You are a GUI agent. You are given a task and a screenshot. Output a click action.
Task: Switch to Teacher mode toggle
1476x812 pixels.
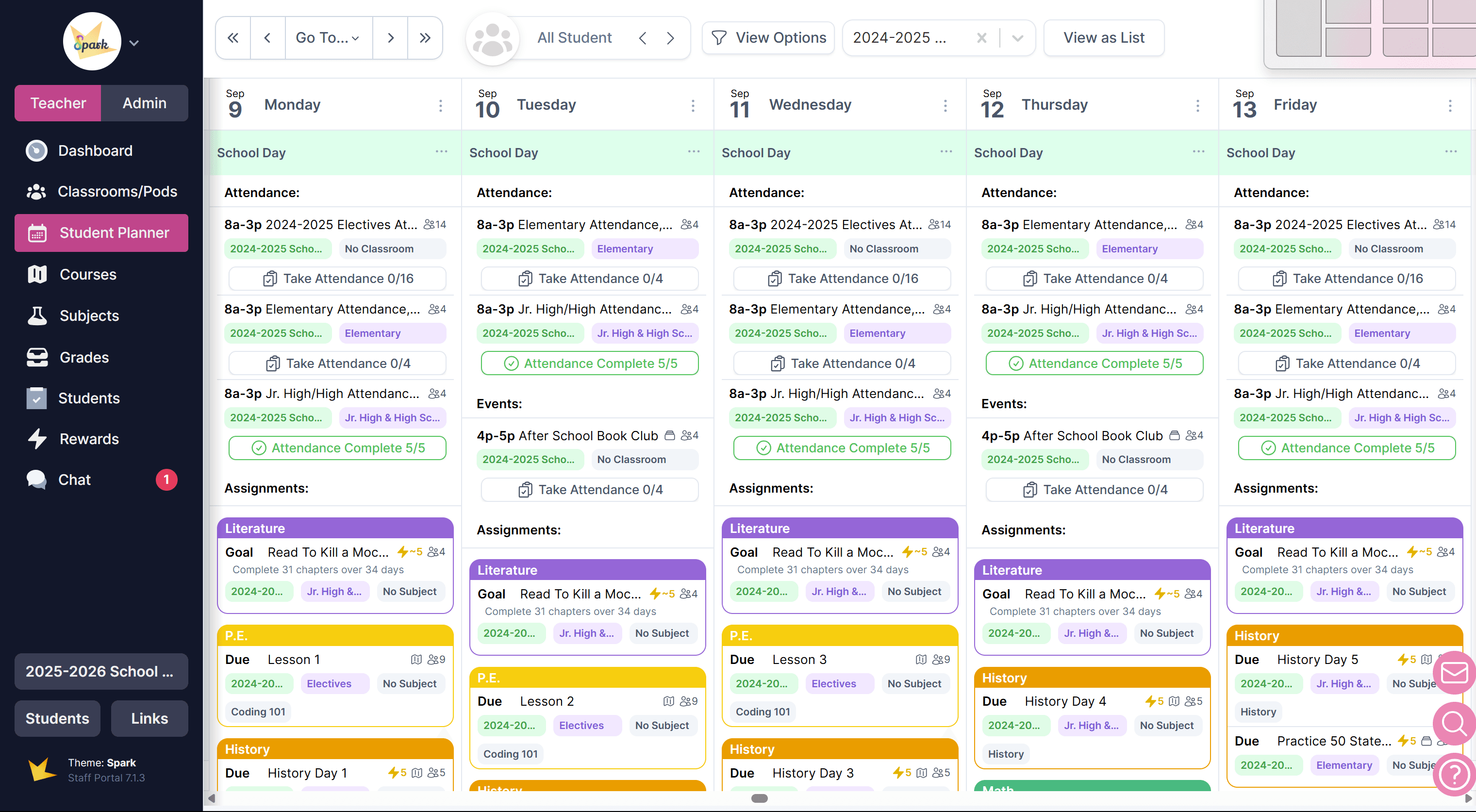[x=58, y=103]
